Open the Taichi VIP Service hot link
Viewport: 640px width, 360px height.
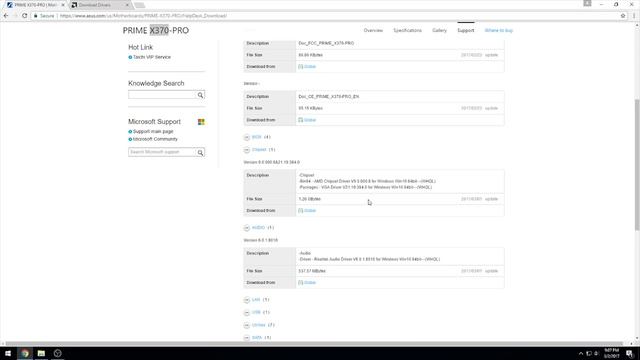151,57
